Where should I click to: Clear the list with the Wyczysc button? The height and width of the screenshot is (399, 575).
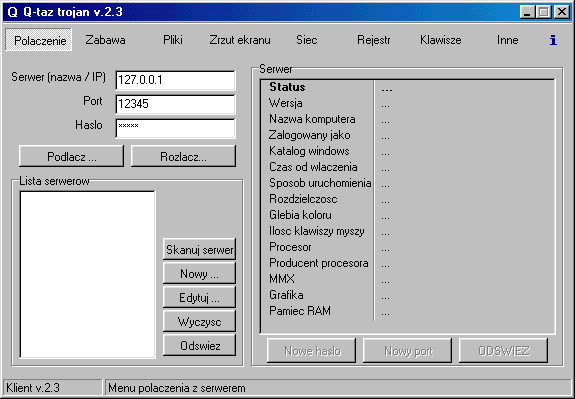point(199,322)
